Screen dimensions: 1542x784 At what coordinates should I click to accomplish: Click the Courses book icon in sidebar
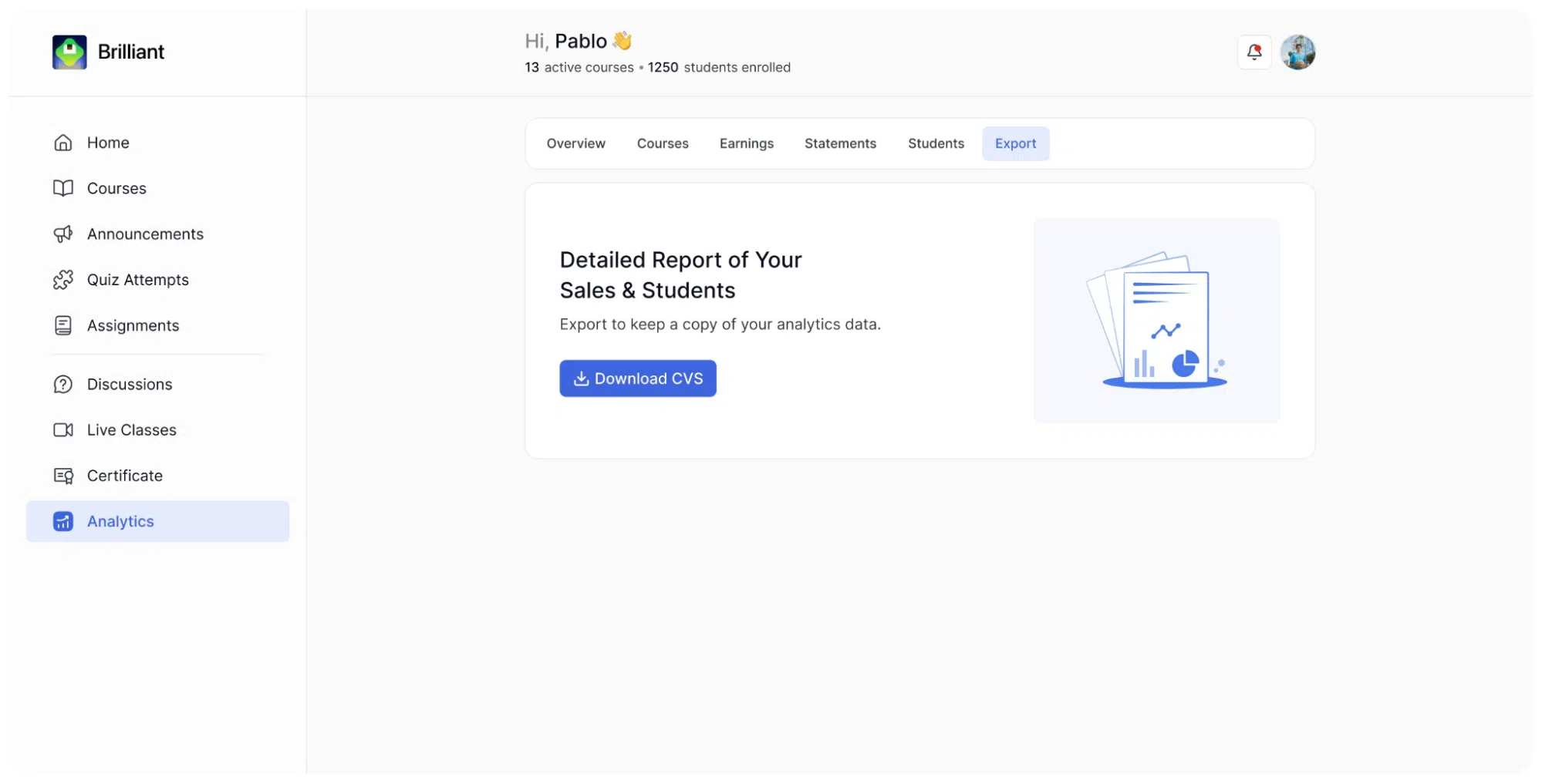63,188
